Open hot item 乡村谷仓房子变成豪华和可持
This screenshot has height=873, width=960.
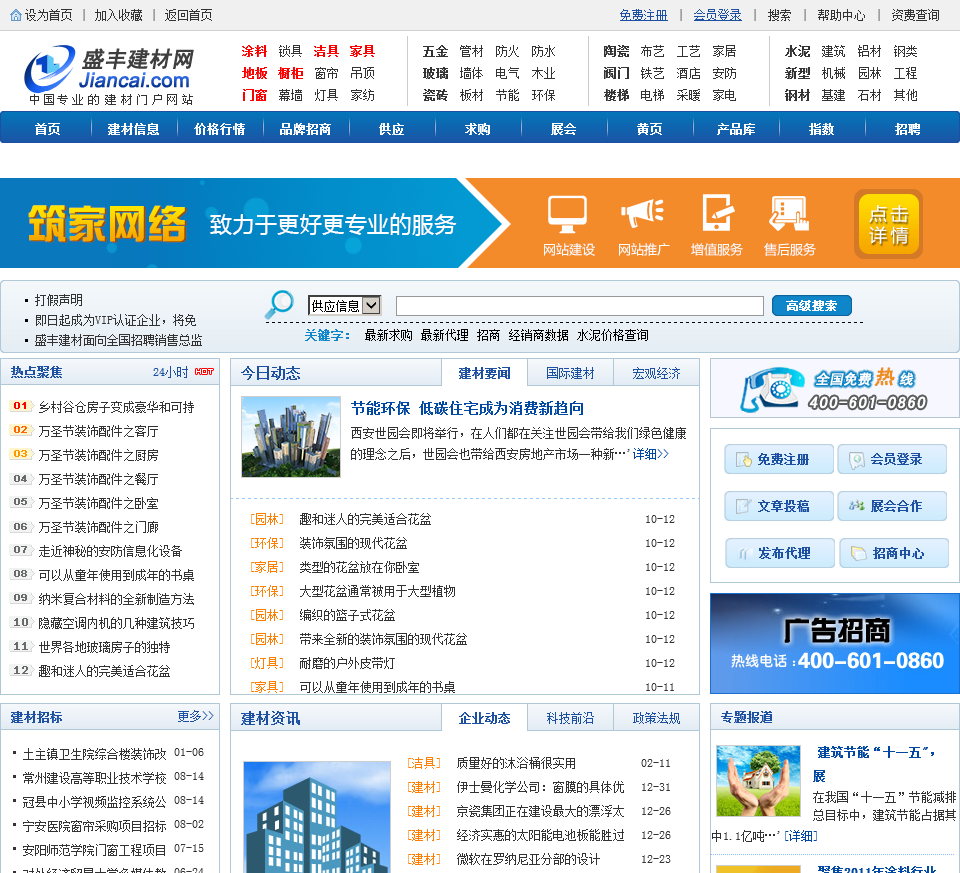click(x=116, y=407)
